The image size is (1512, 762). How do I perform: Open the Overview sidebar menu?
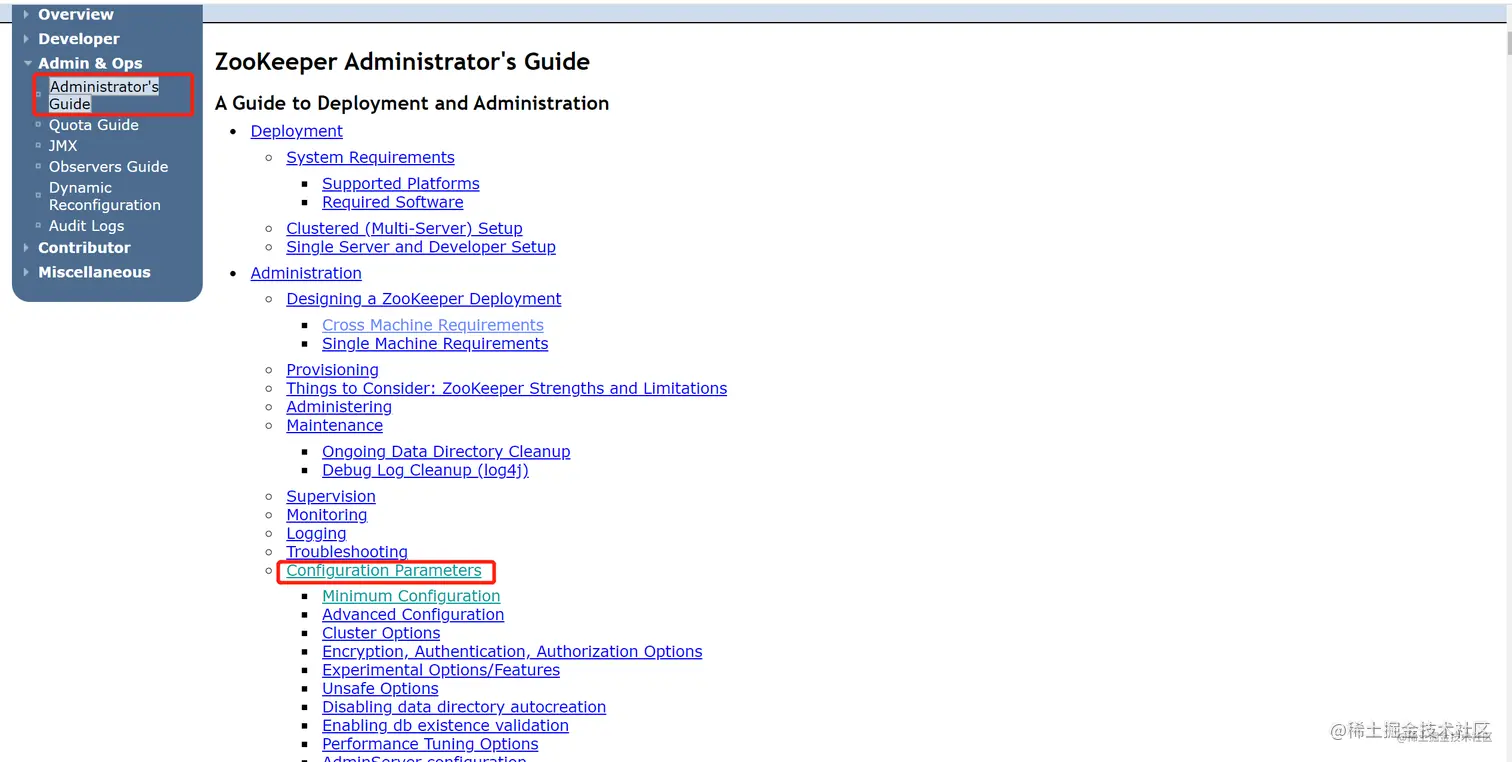coord(76,15)
